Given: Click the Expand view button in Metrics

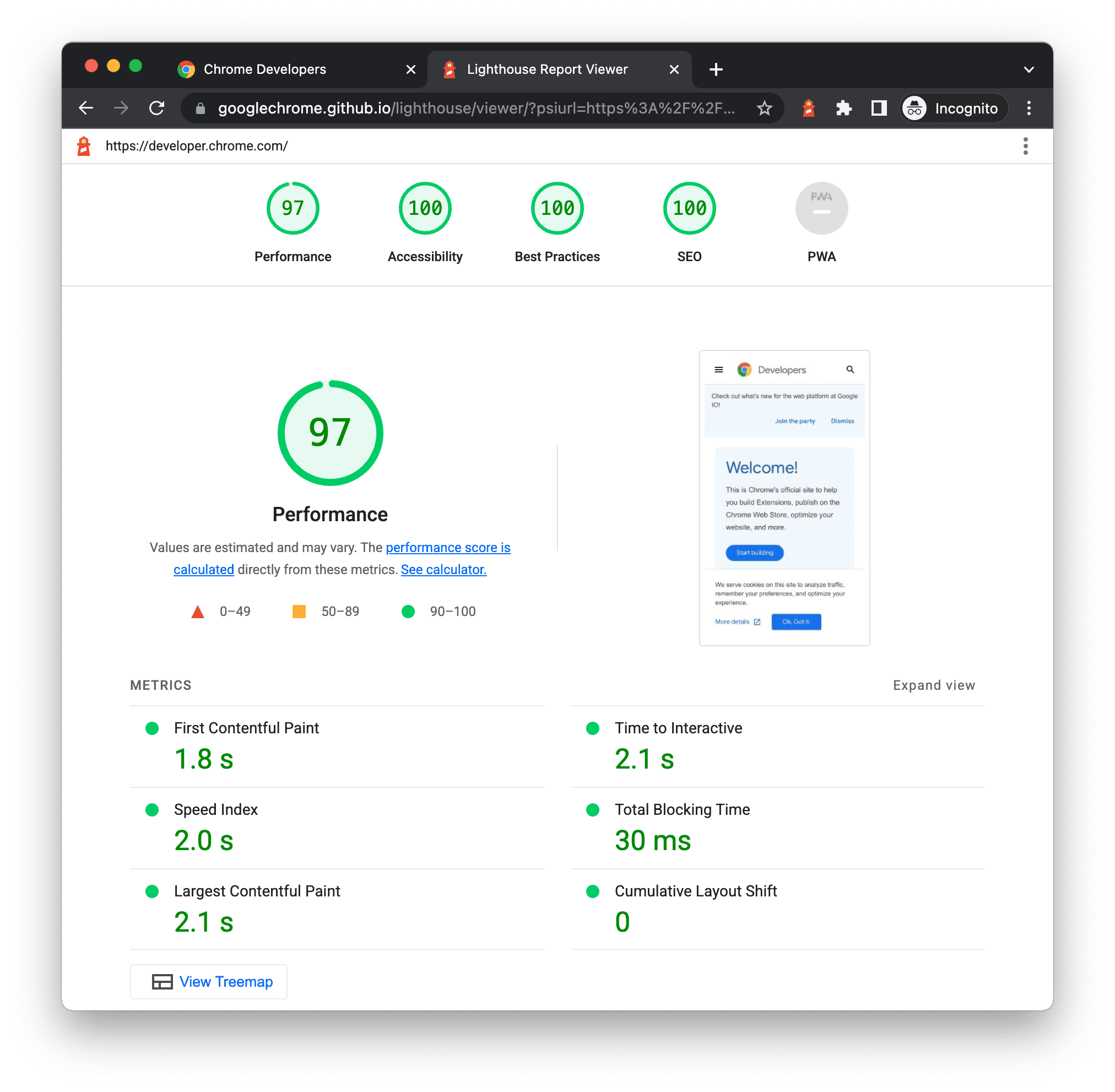Looking at the screenshot, I should (x=933, y=685).
